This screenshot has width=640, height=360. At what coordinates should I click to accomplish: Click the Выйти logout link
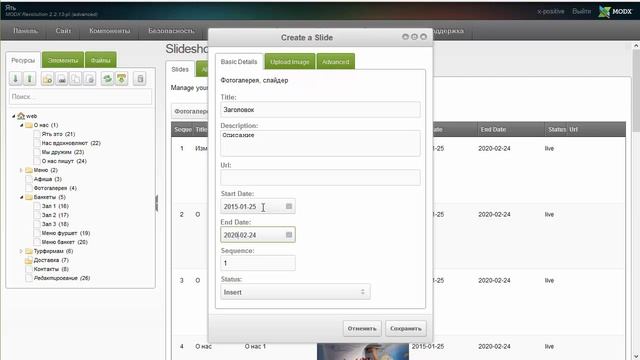[x=582, y=11]
